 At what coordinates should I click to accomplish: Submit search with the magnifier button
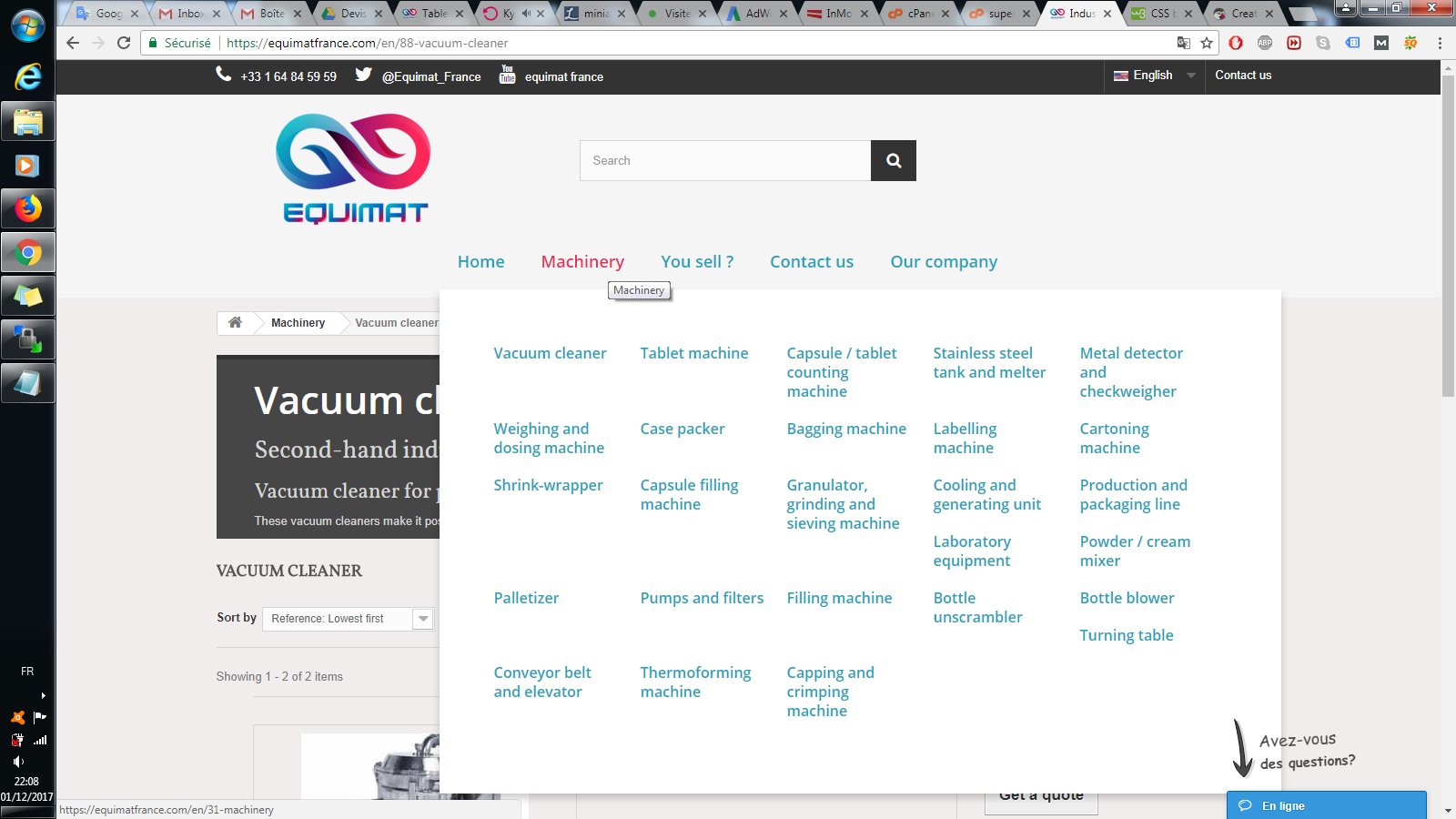click(x=894, y=160)
